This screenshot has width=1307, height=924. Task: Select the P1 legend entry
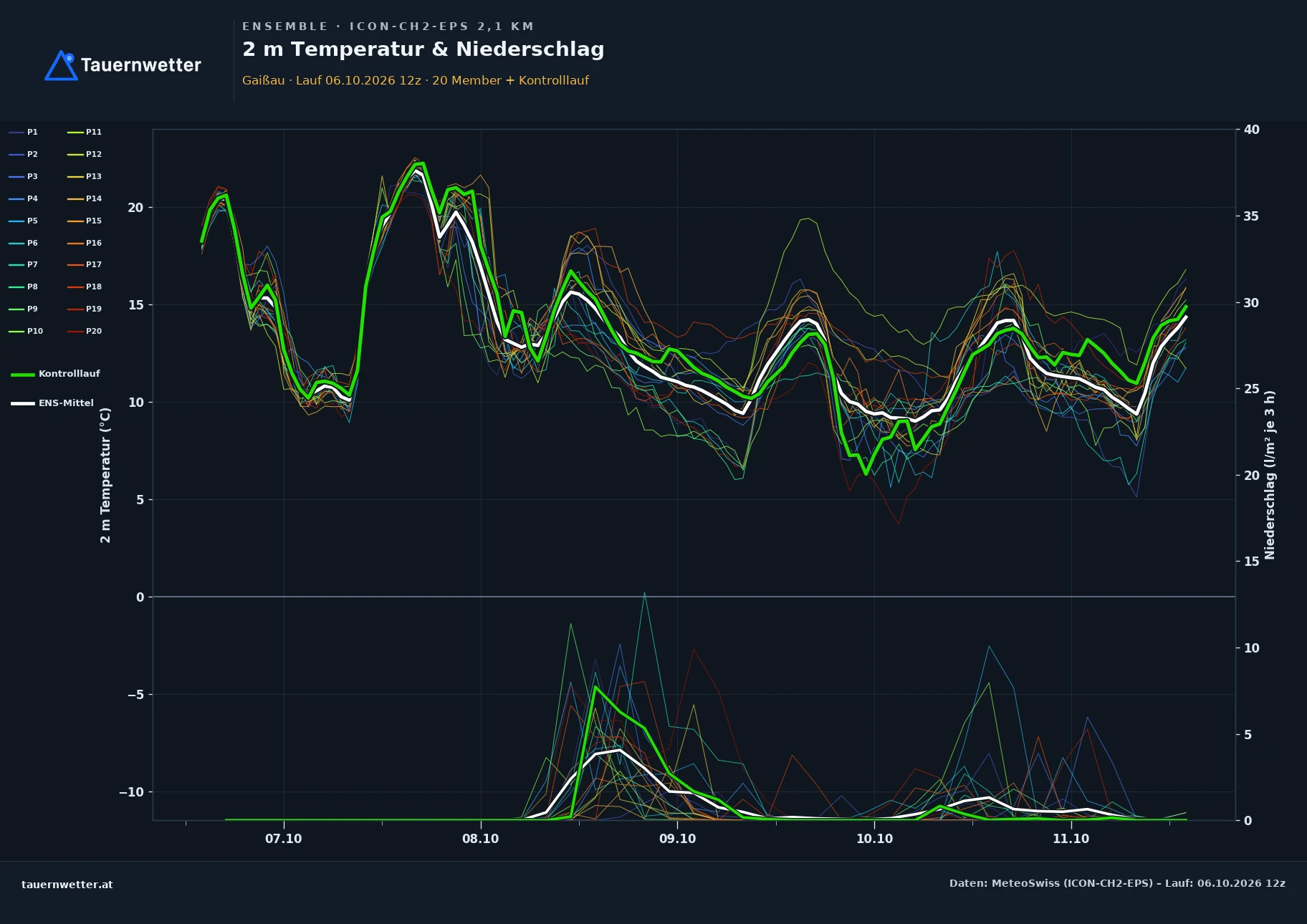(24, 132)
